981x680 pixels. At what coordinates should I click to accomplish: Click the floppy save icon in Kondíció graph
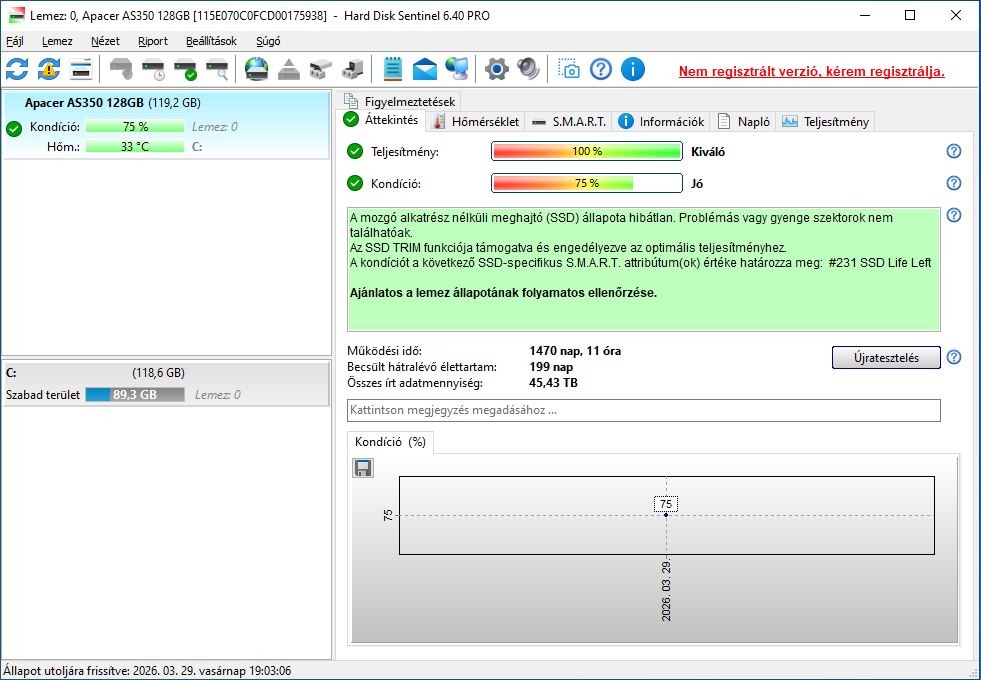point(363,468)
